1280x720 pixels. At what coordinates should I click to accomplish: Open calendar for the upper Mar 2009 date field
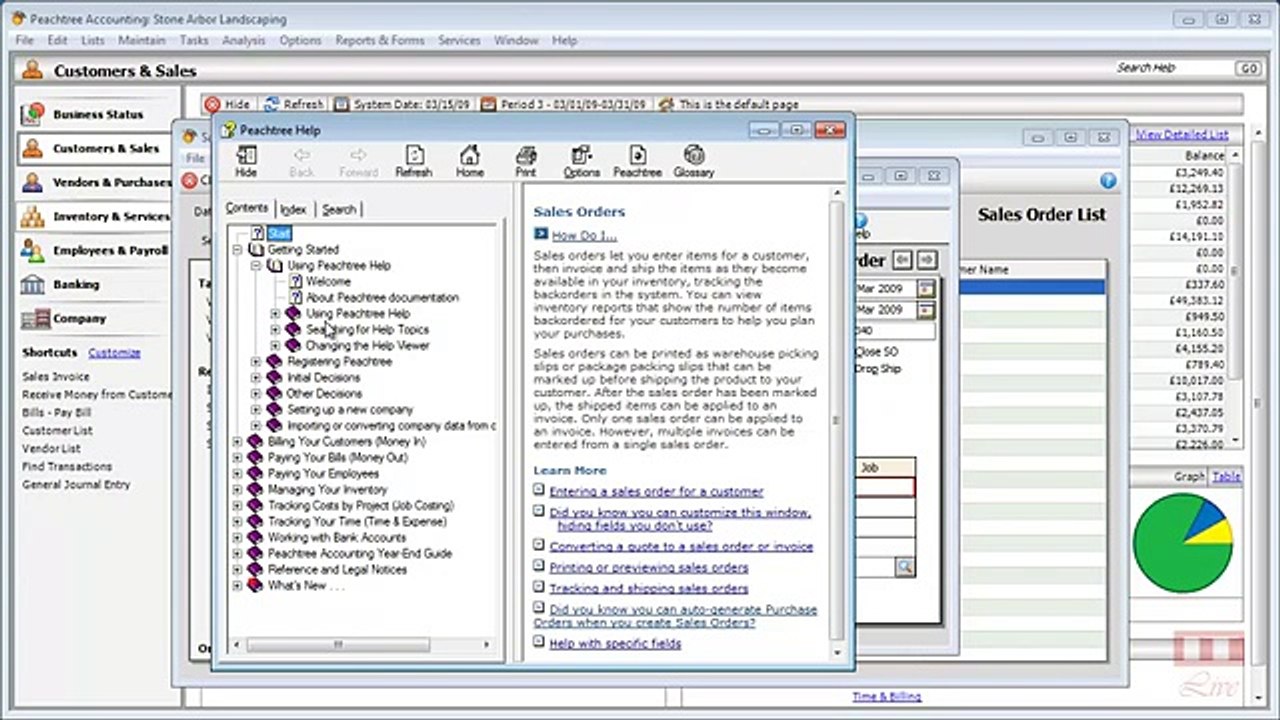tap(926, 289)
